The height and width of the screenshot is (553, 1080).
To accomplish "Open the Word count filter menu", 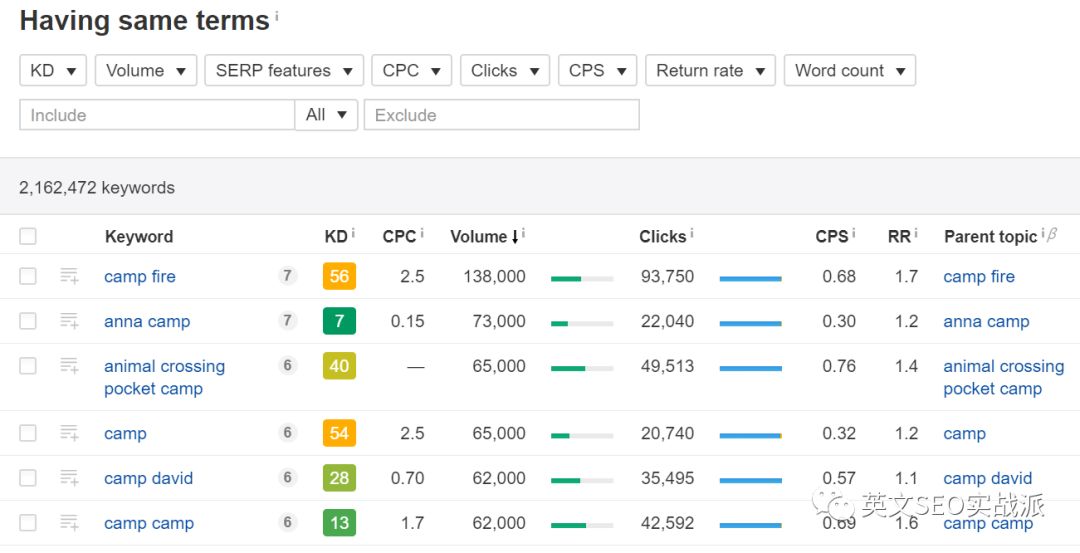I will pos(849,70).
